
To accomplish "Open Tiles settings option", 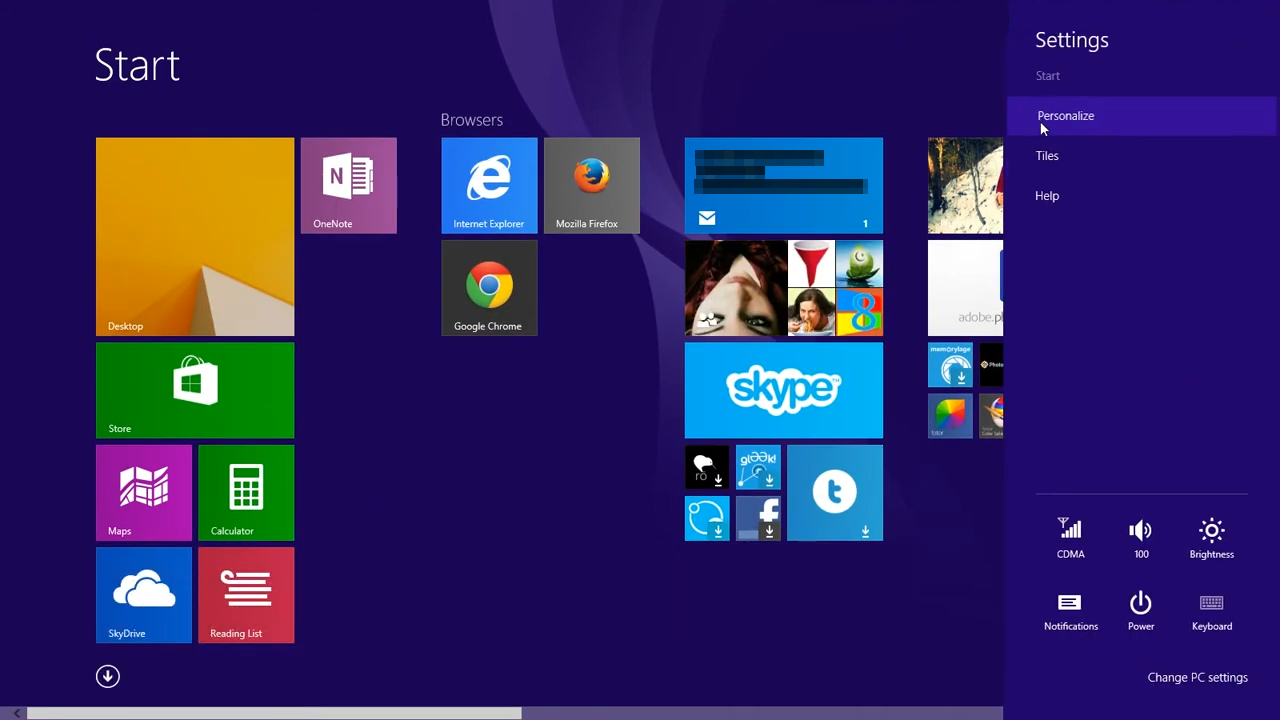I will (x=1047, y=156).
